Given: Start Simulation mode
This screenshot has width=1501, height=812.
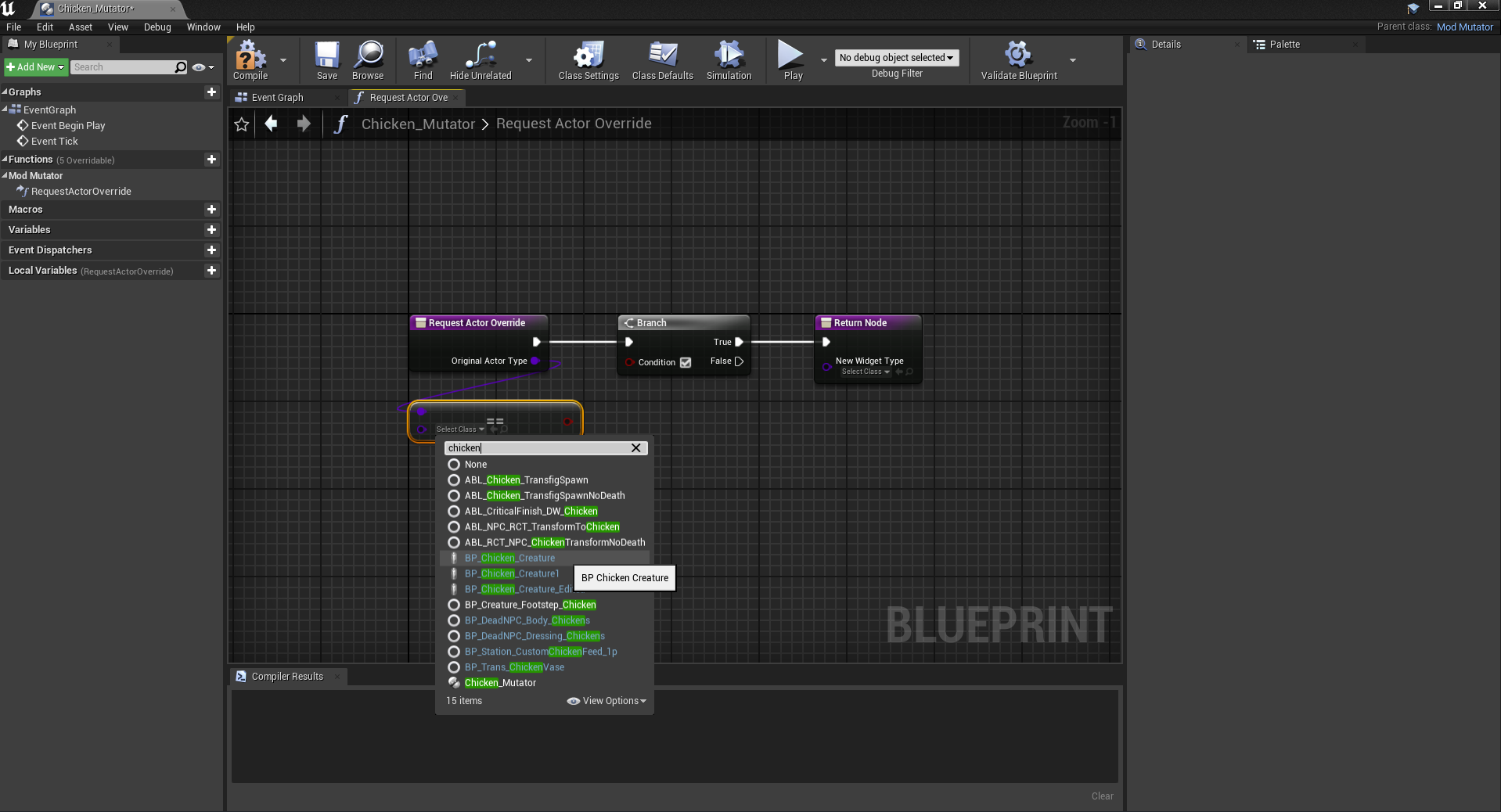Looking at the screenshot, I should point(729,60).
